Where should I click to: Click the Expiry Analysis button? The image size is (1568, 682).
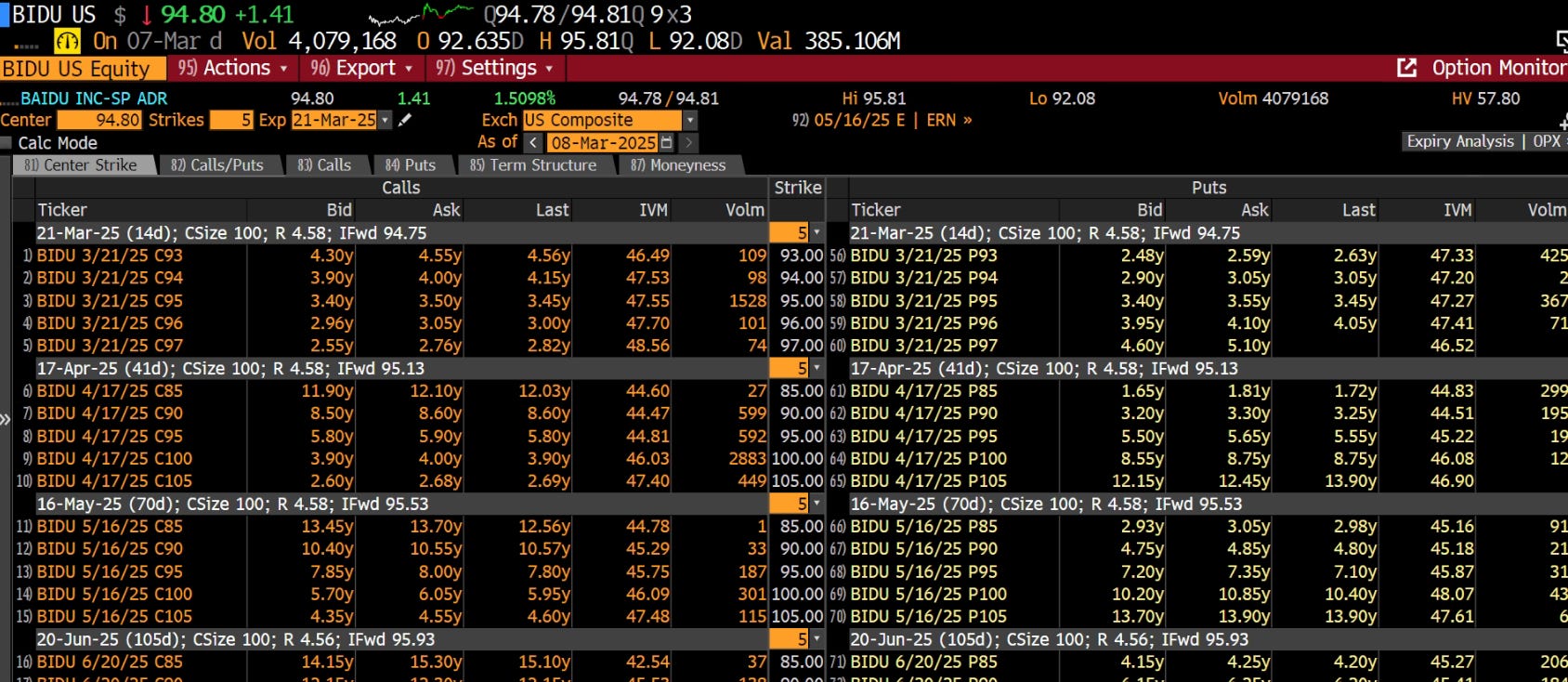[x=1460, y=141]
